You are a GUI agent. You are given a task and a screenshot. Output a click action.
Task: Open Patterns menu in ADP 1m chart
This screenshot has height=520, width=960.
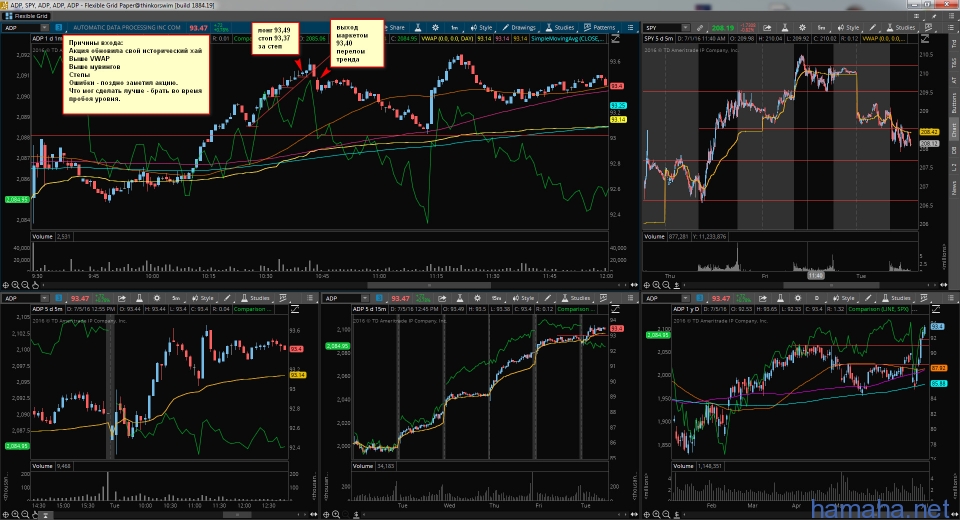click(600, 28)
